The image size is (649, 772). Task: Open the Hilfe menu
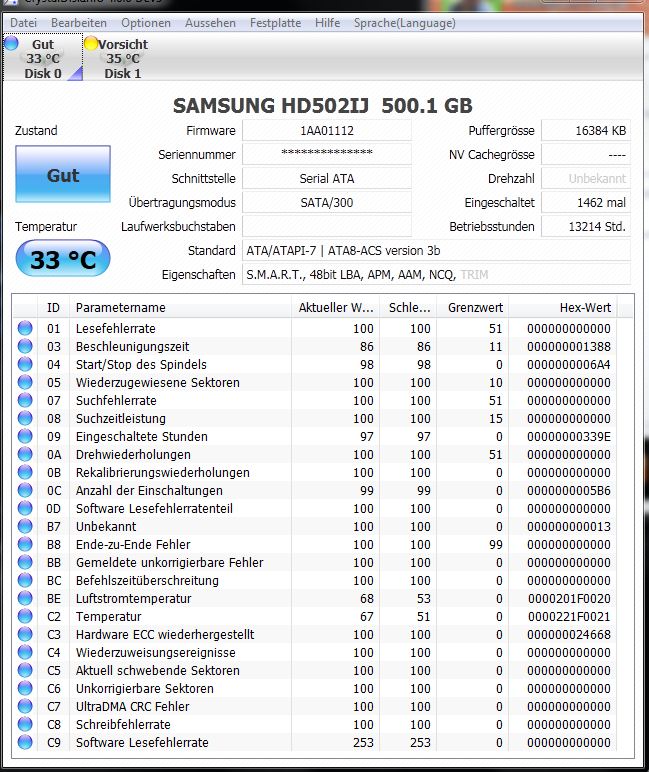tap(327, 23)
